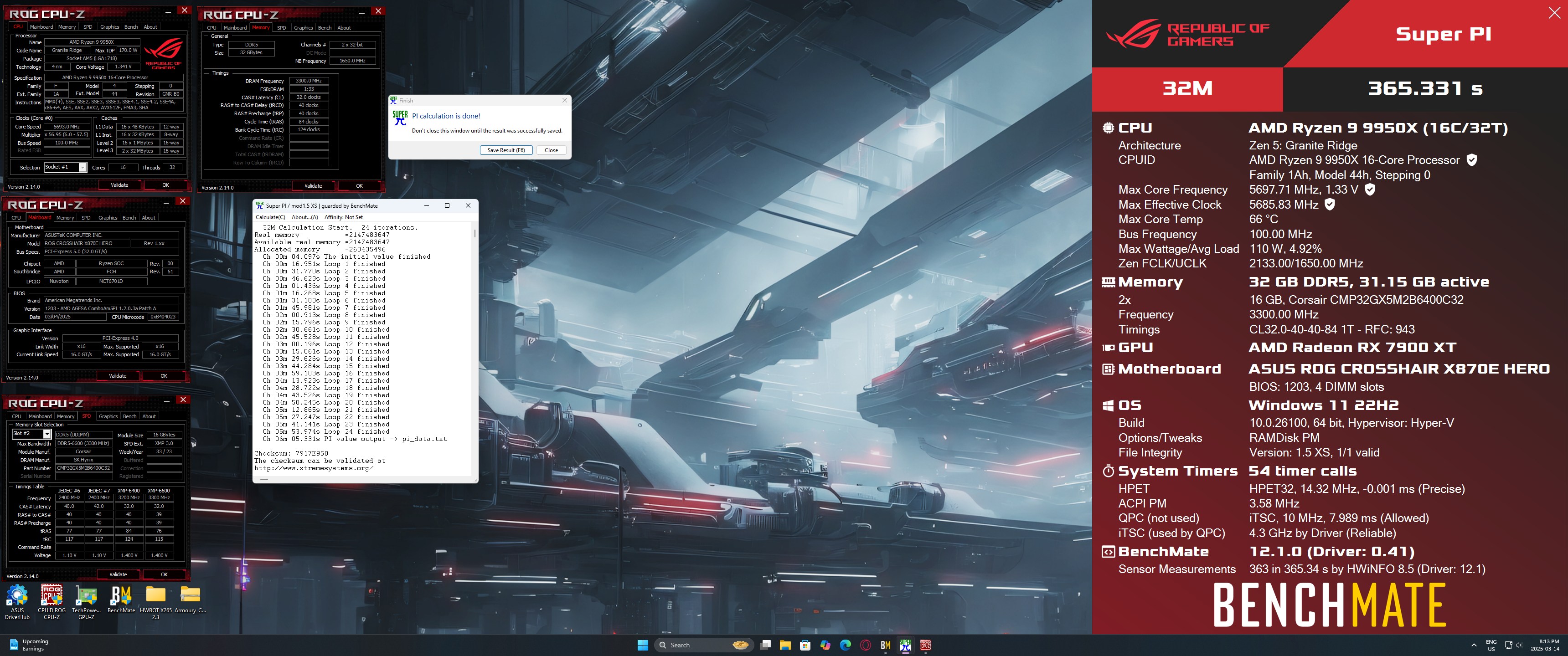Open the Windows Start menu
This screenshot has width=1568, height=656.
642,645
